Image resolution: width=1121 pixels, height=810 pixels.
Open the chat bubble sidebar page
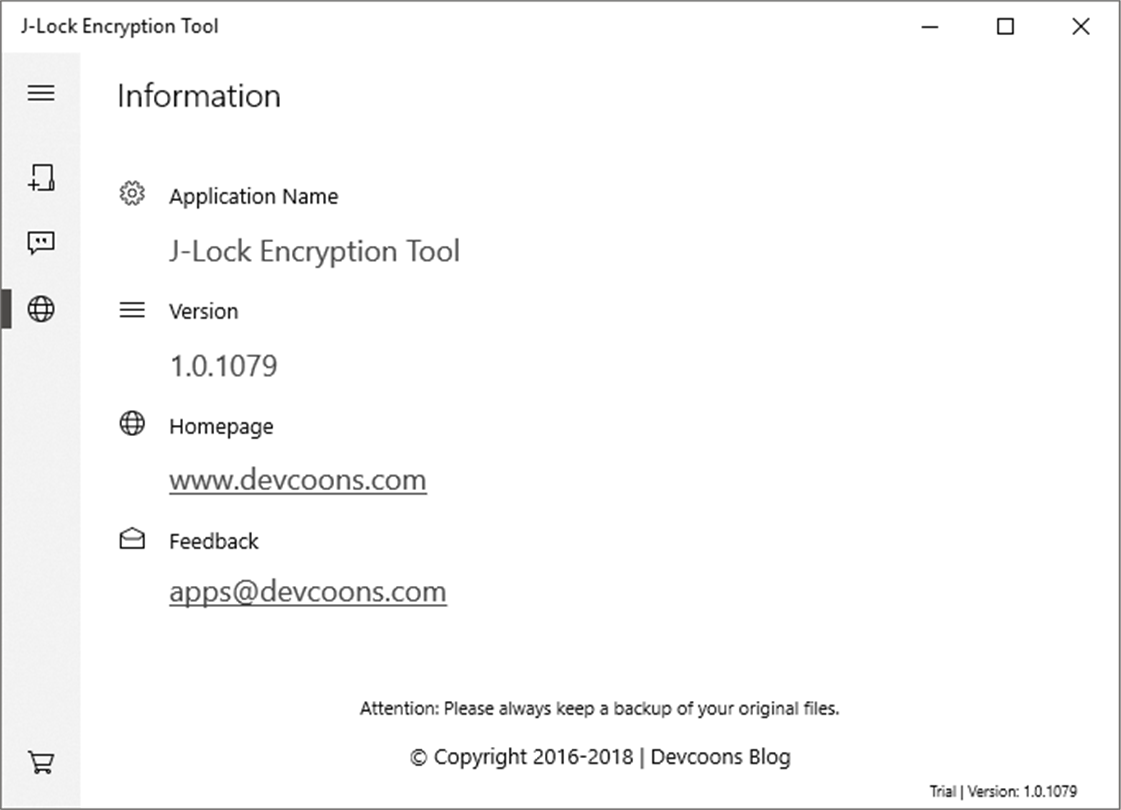(41, 243)
